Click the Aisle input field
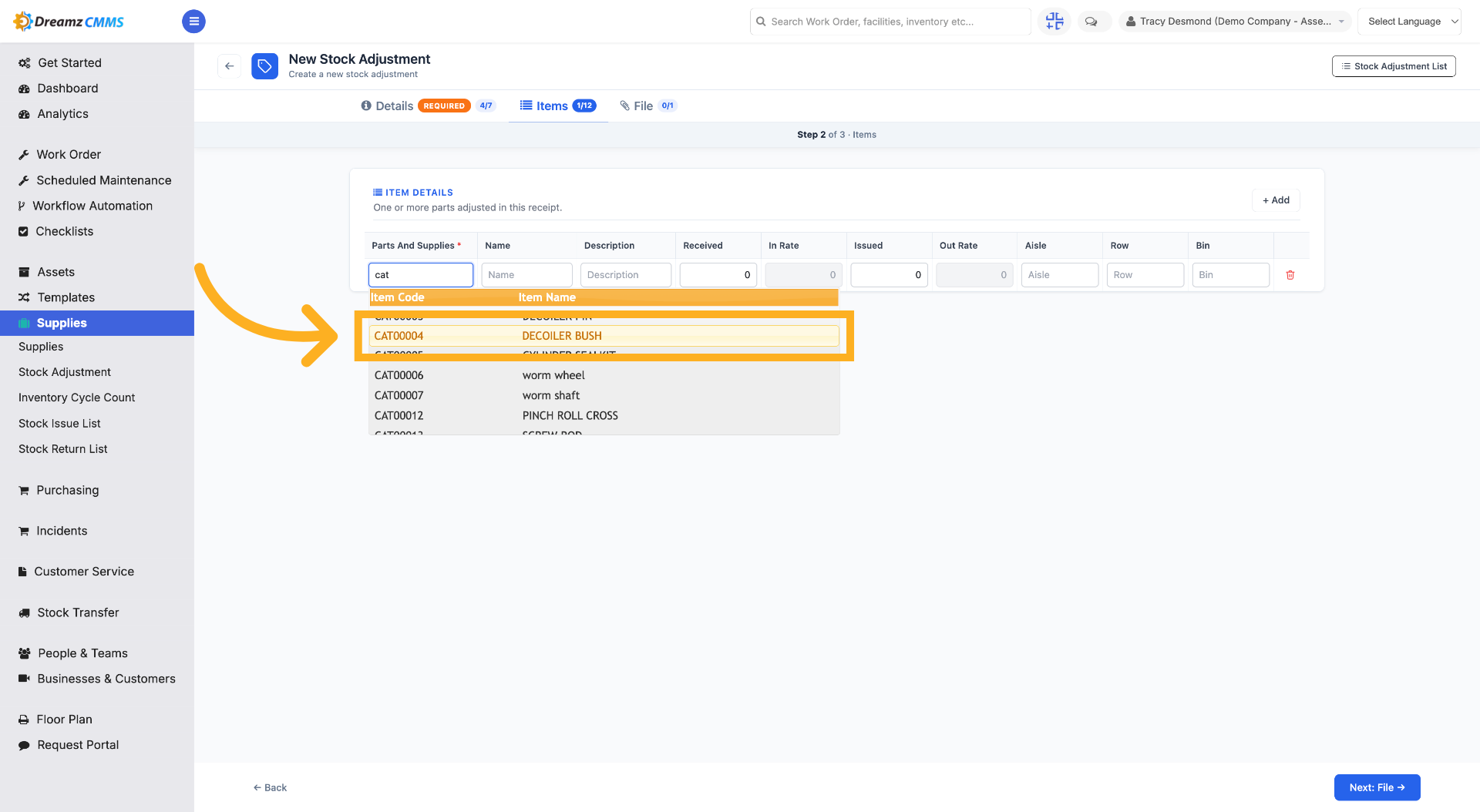 point(1060,275)
